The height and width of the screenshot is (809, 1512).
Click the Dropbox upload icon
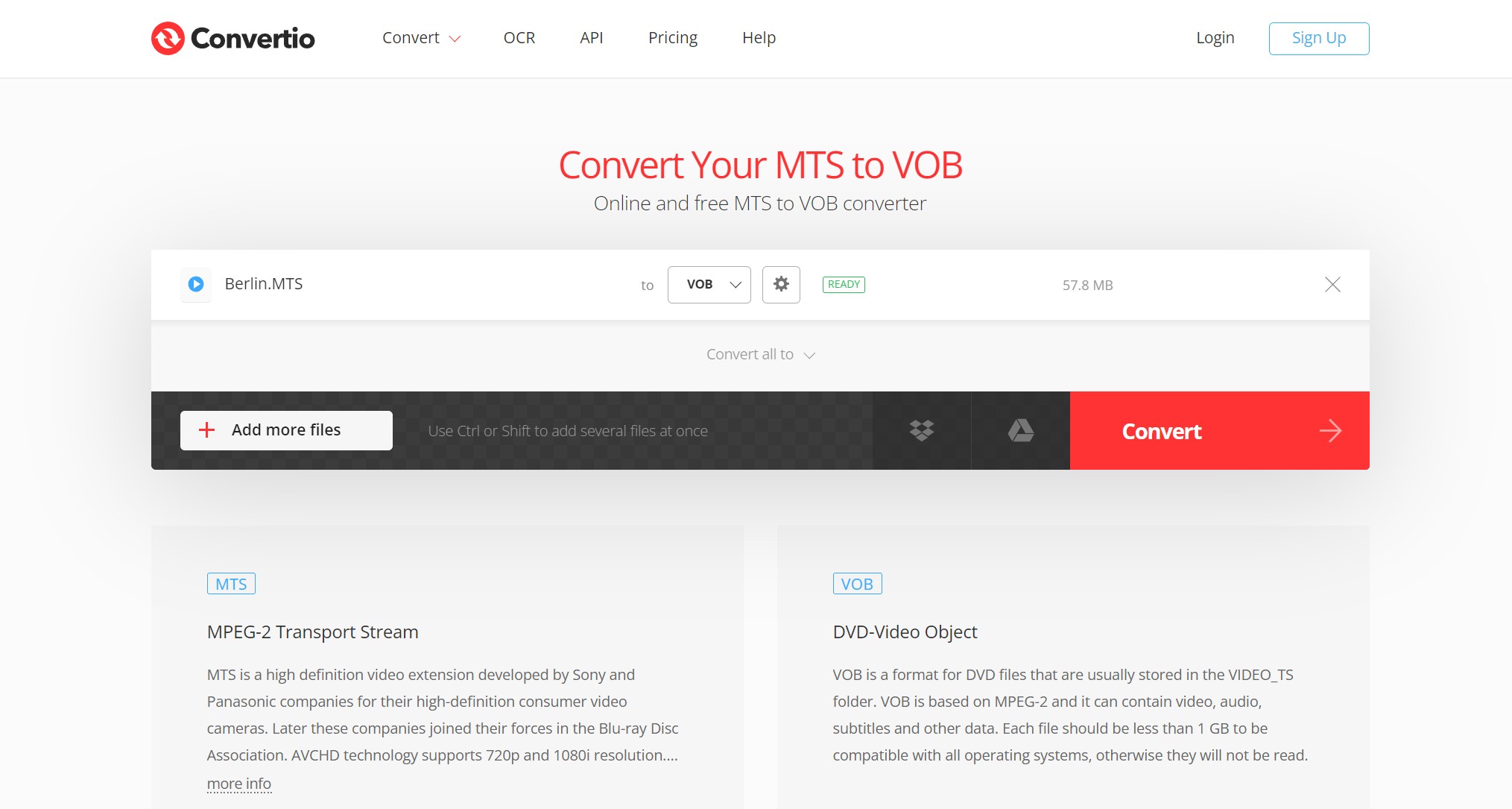[x=921, y=430]
